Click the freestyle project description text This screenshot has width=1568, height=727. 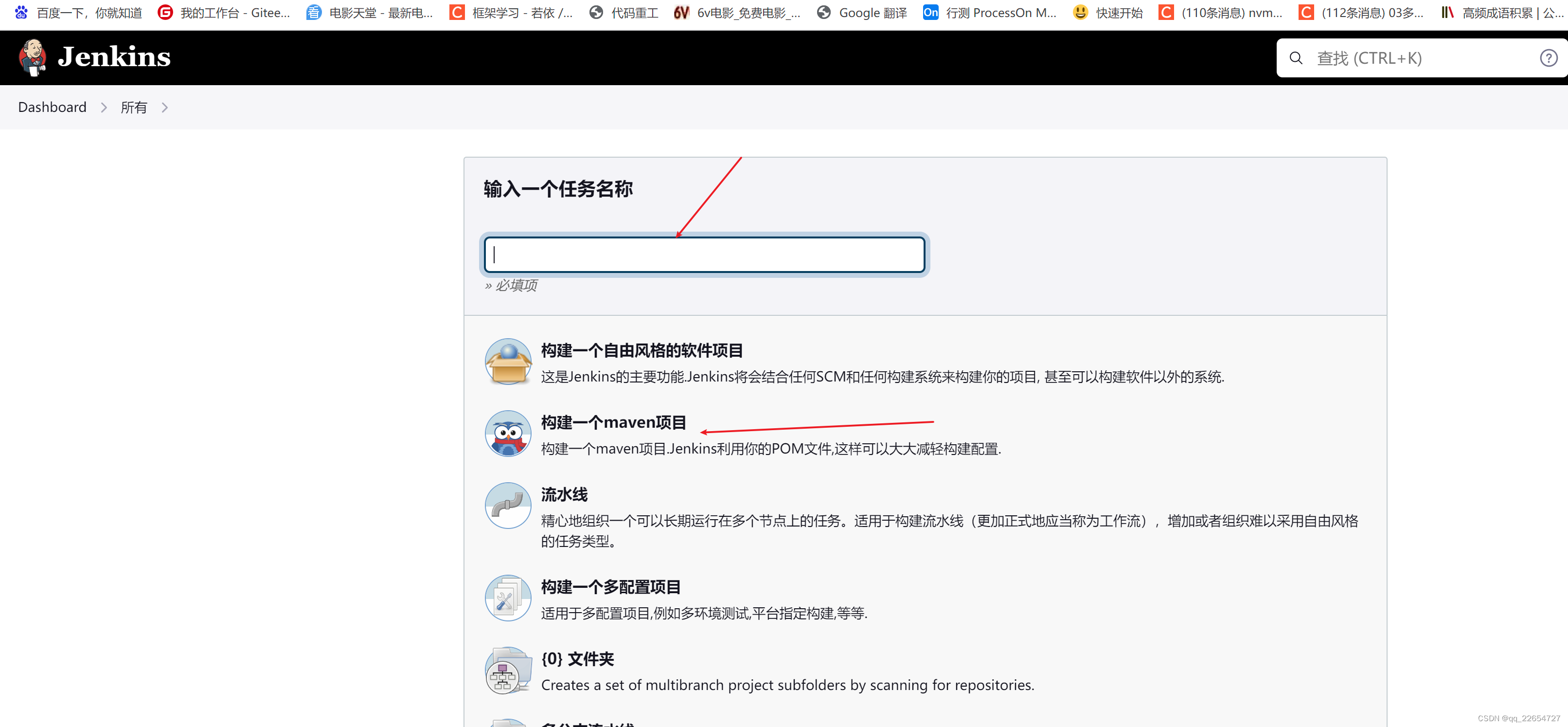(883, 377)
